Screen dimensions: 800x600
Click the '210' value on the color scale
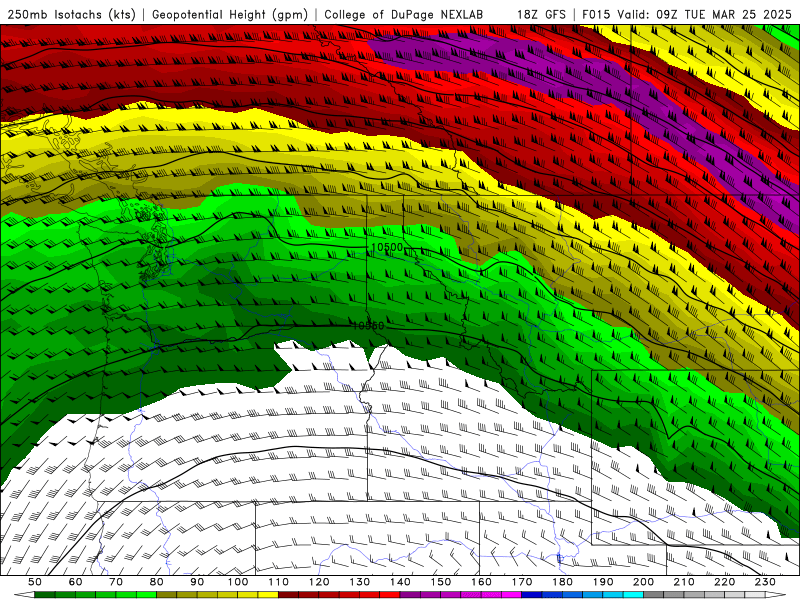click(684, 582)
